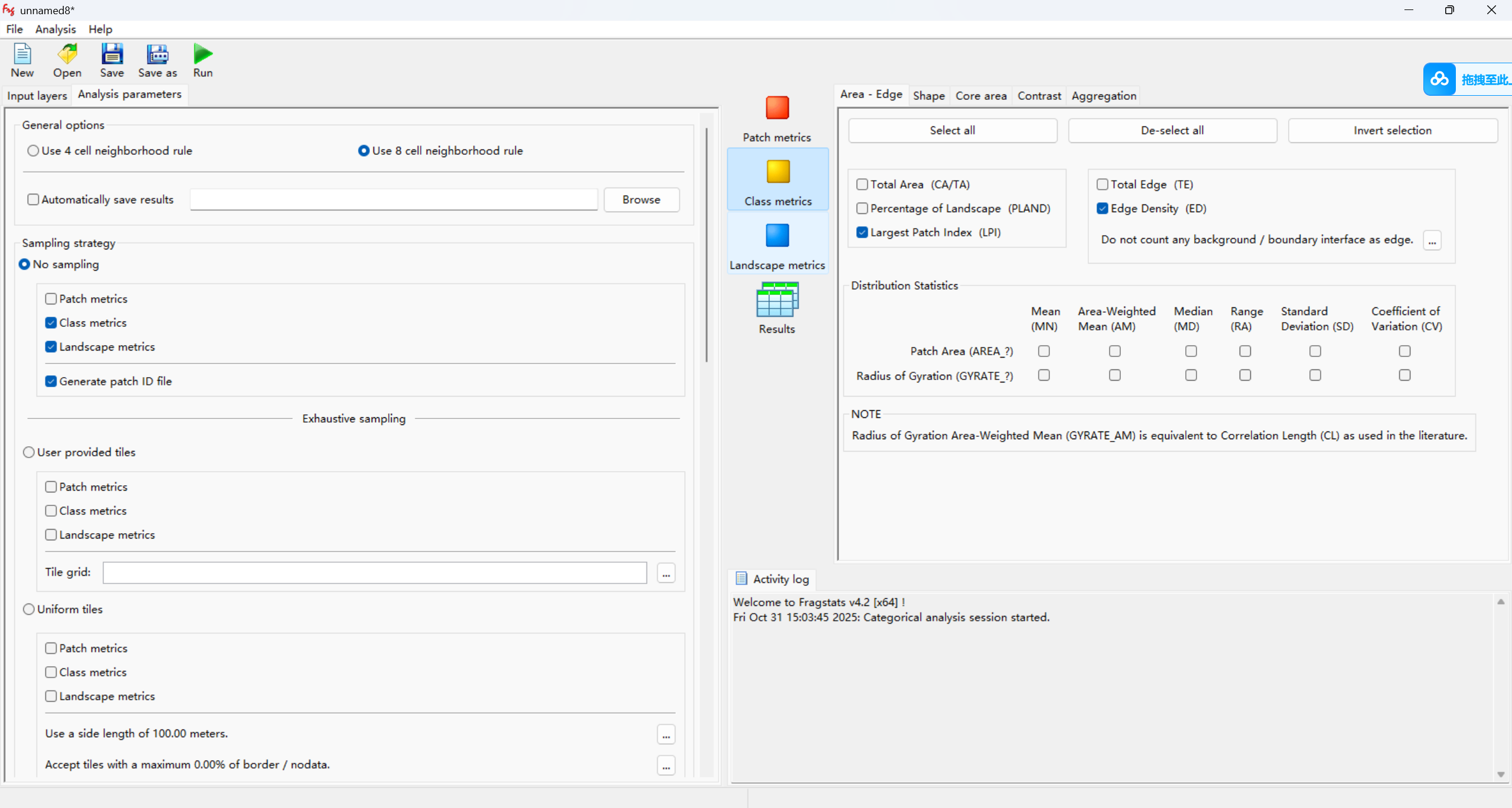Switch to the Shape tab

coord(929,96)
